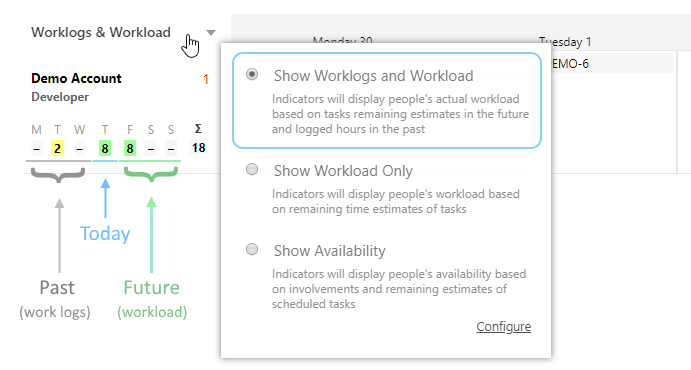Select the Demo Account user name
The image size is (691, 370).
76,78
